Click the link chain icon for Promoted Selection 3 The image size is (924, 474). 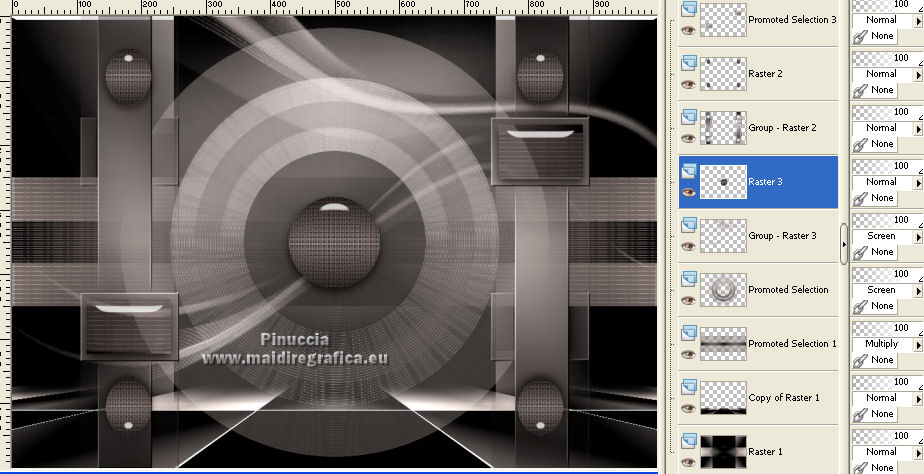861,37
